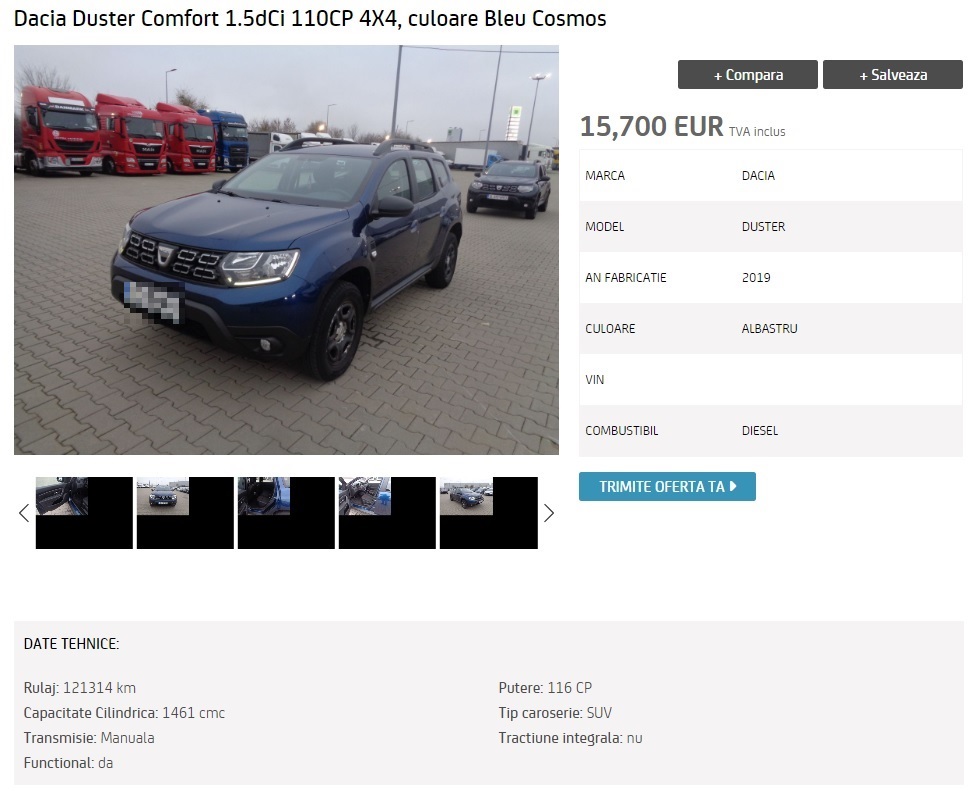The width and height of the screenshot is (977, 796).
Task: Select the first thumbnail showing open door
Action: point(84,513)
